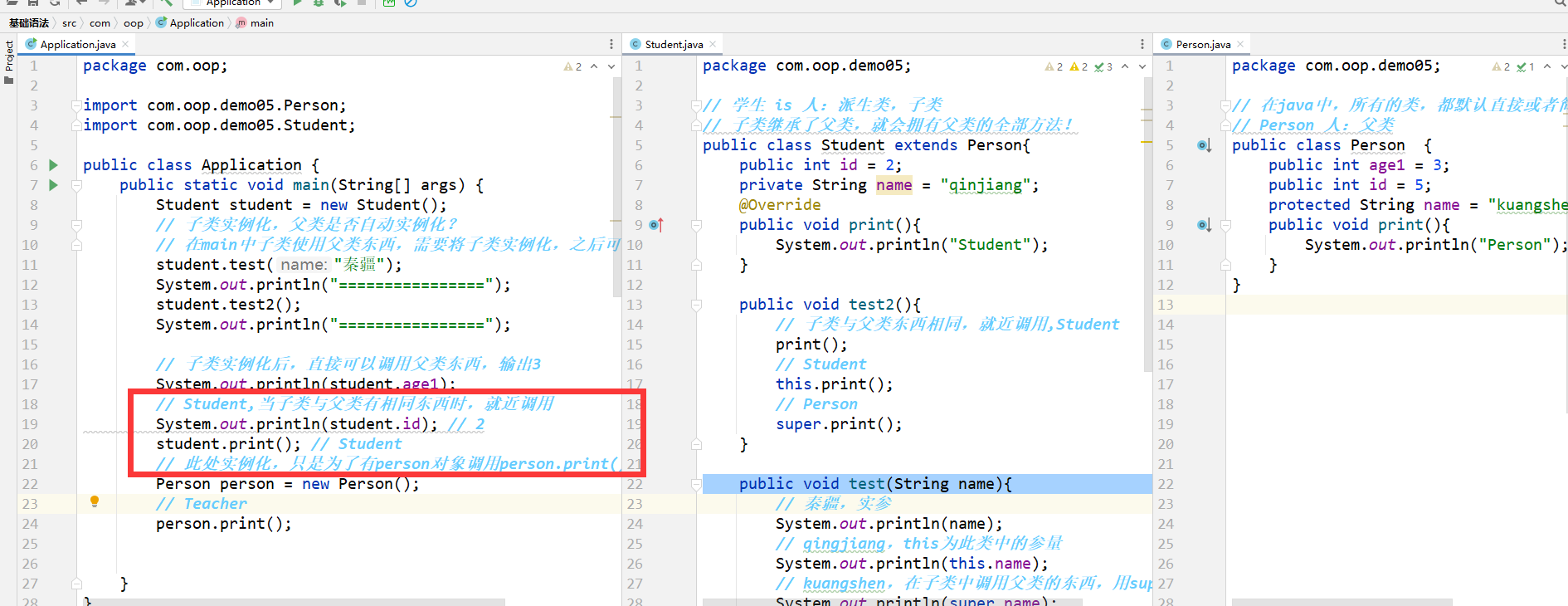Run the Application class from line 6 gutter

[x=53, y=165]
